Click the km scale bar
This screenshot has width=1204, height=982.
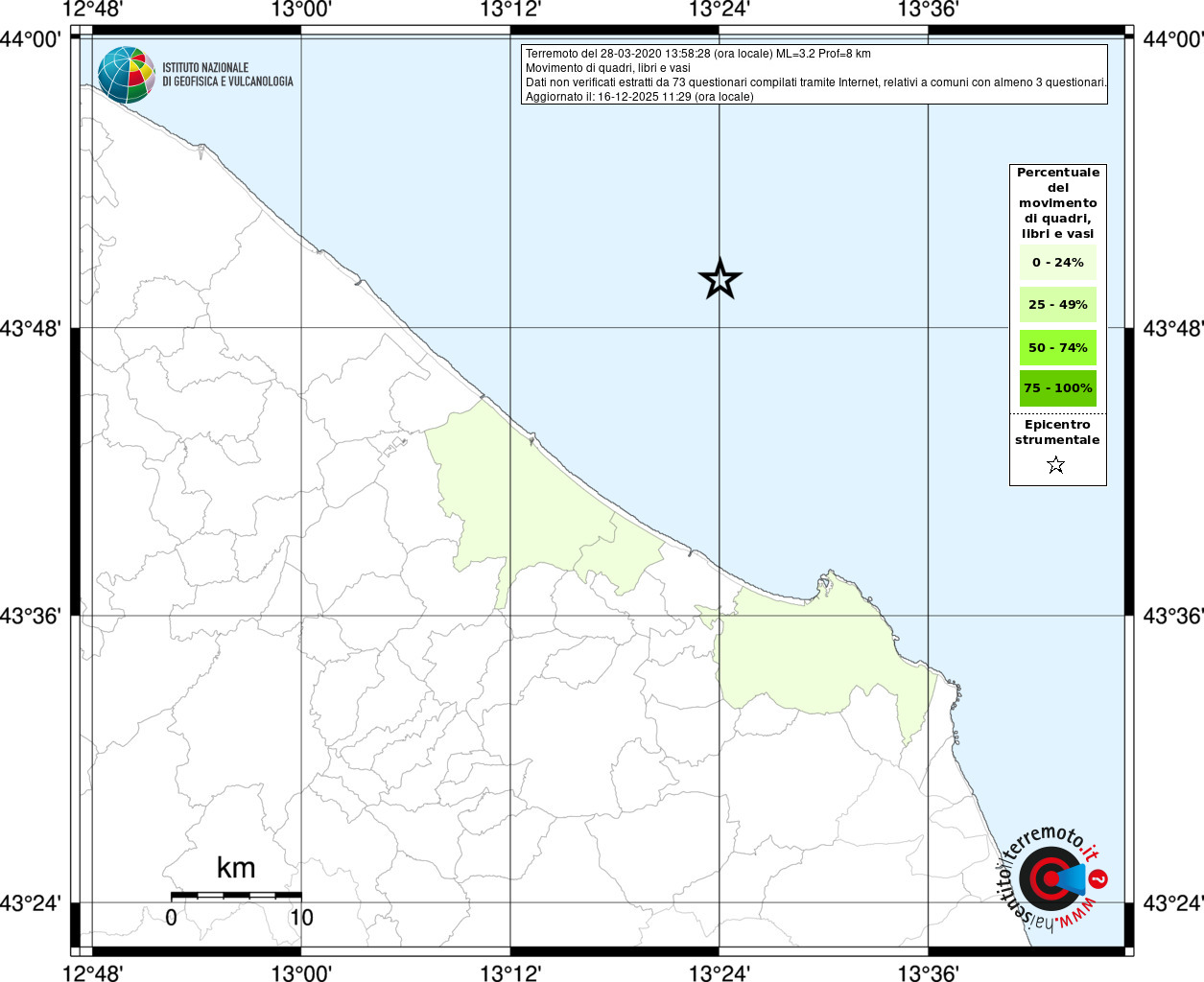tap(236, 895)
